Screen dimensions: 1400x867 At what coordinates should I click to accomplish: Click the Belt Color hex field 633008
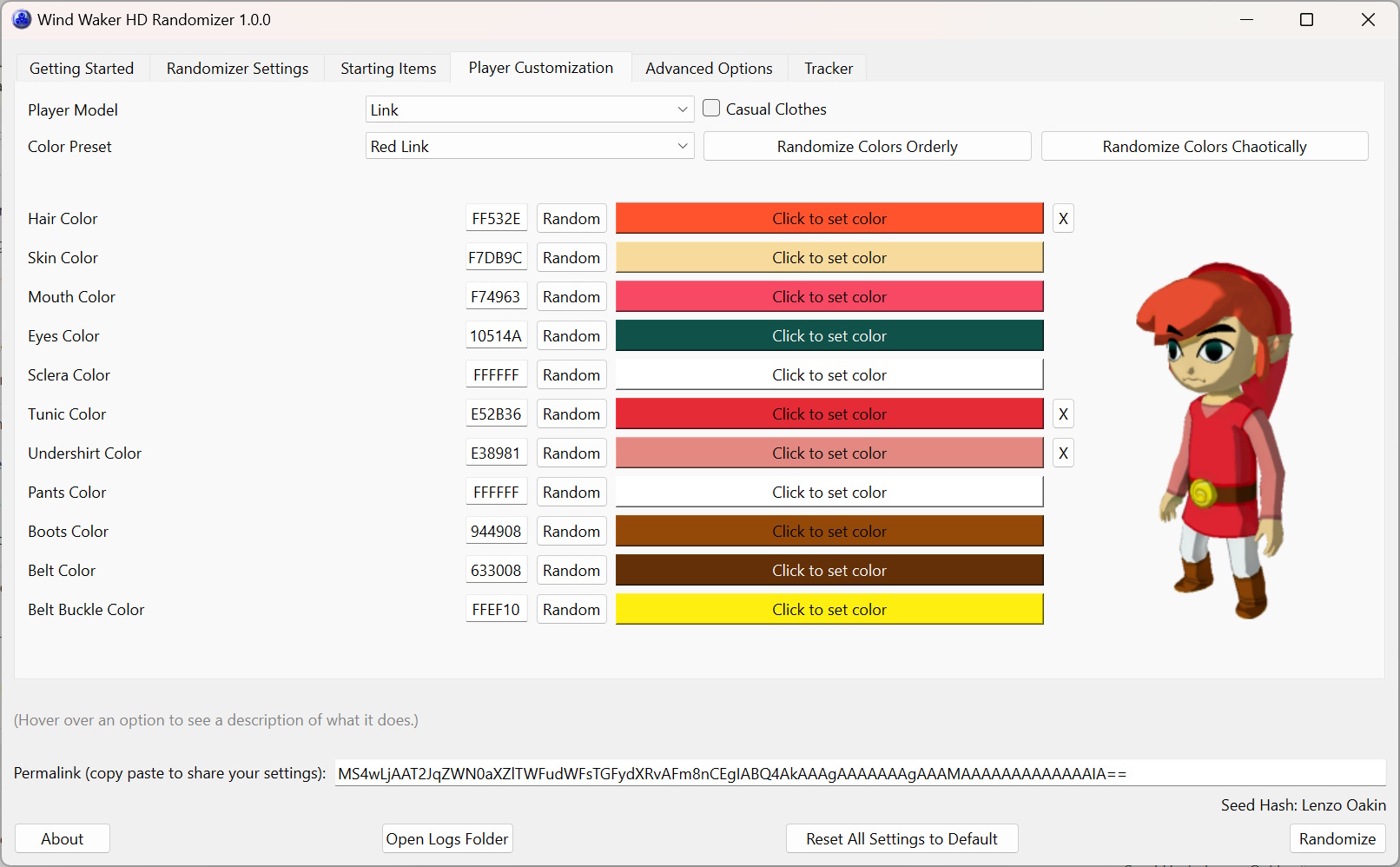[x=496, y=571]
